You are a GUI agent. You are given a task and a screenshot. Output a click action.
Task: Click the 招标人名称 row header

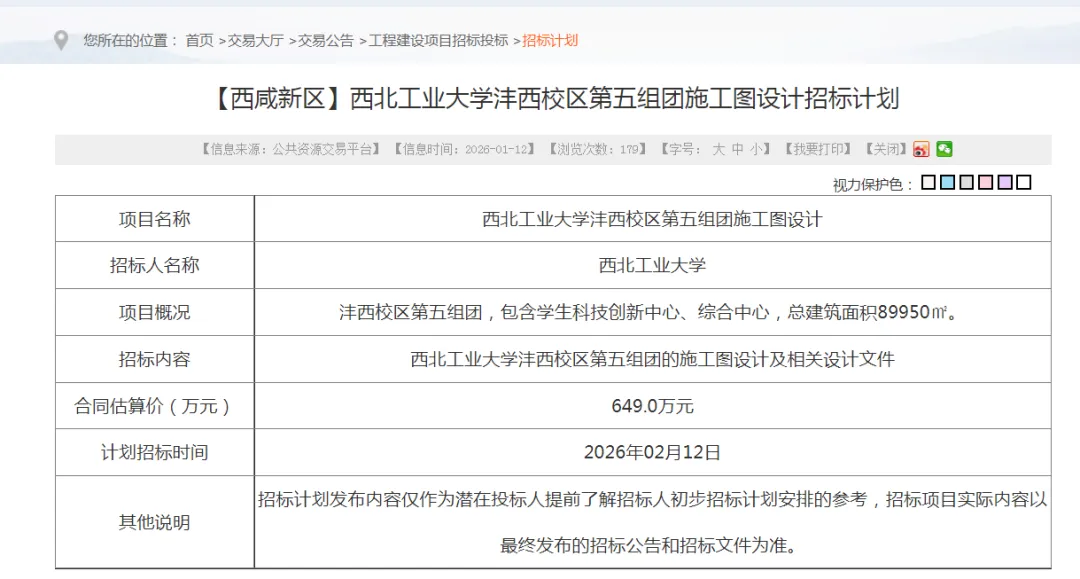click(154, 265)
